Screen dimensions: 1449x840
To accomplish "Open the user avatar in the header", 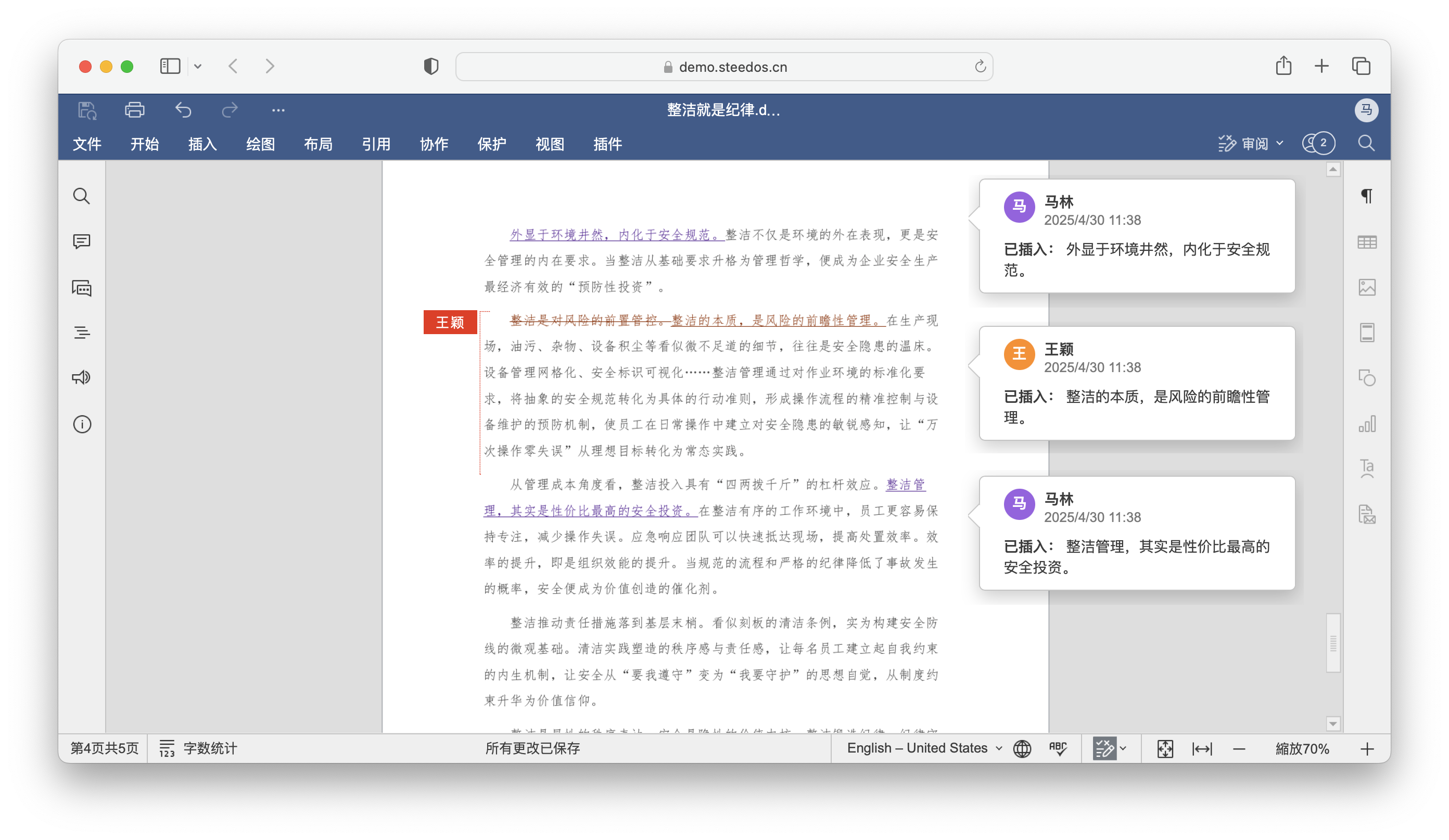I will tap(1366, 110).
